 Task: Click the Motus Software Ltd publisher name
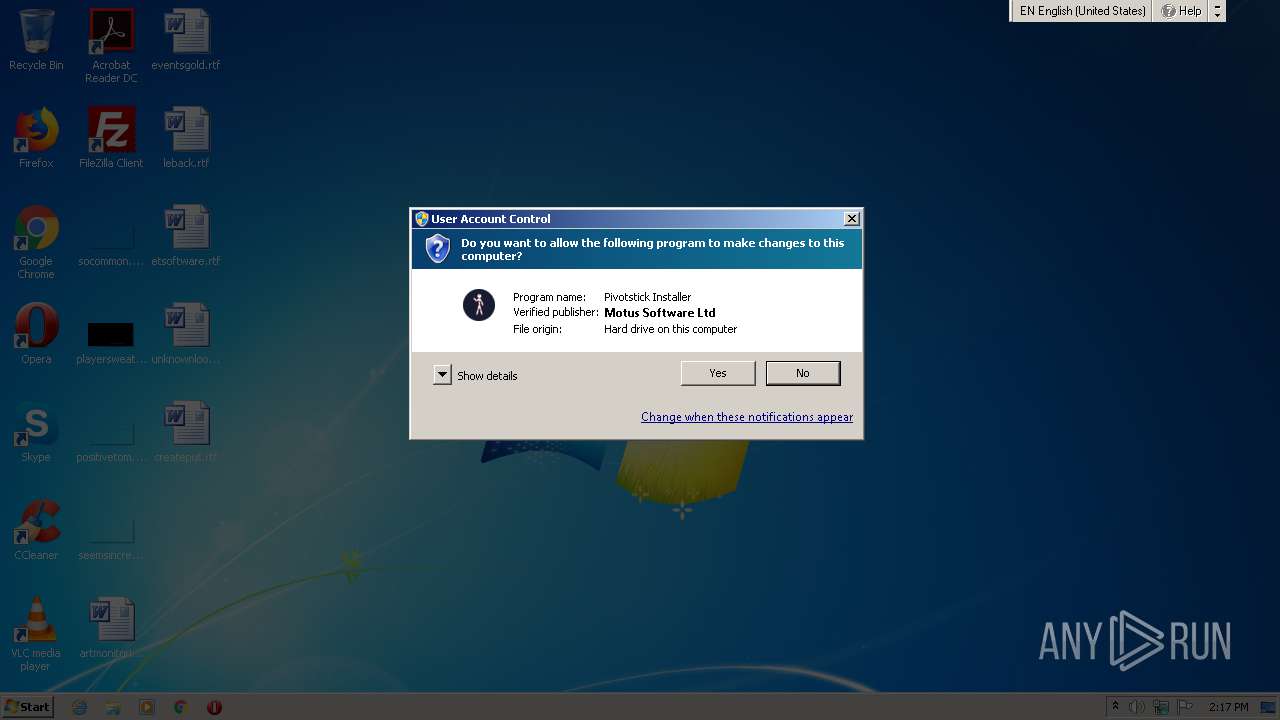(660, 313)
